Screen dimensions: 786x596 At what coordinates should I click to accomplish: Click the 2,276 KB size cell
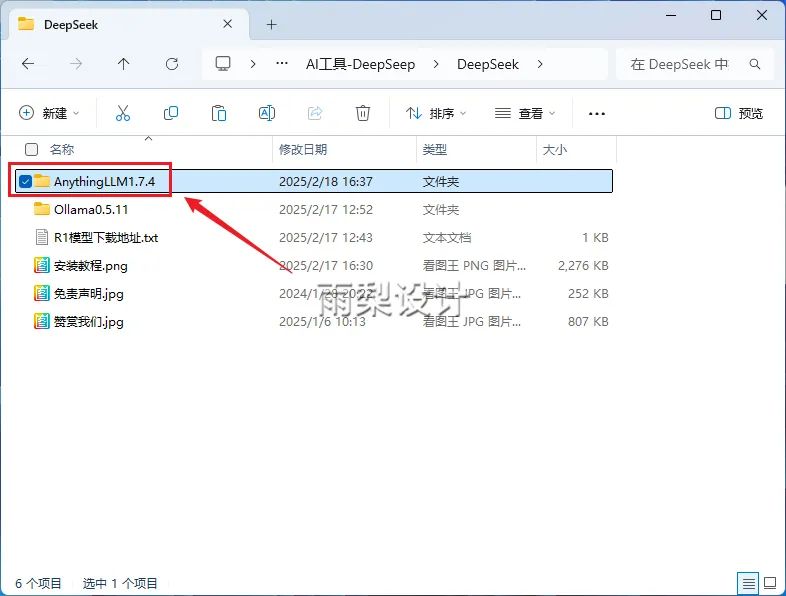[x=583, y=266]
